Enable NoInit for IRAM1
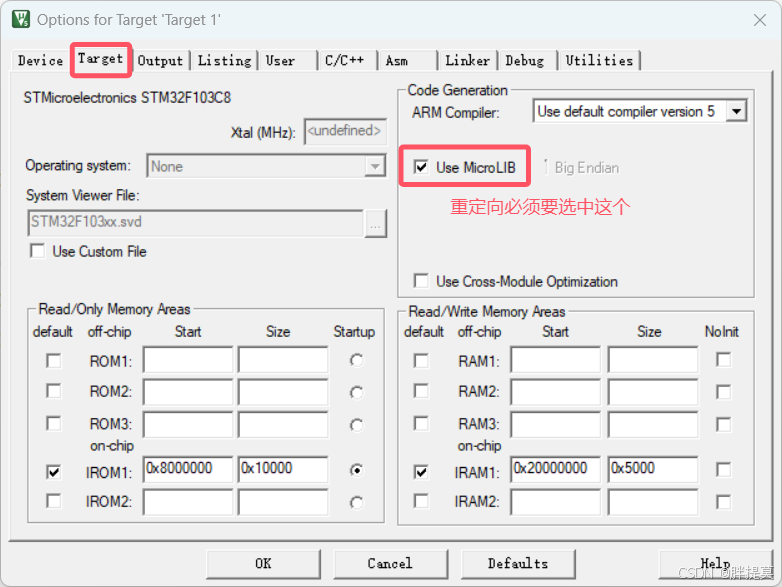This screenshot has height=587, width=782. click(724, 469)
